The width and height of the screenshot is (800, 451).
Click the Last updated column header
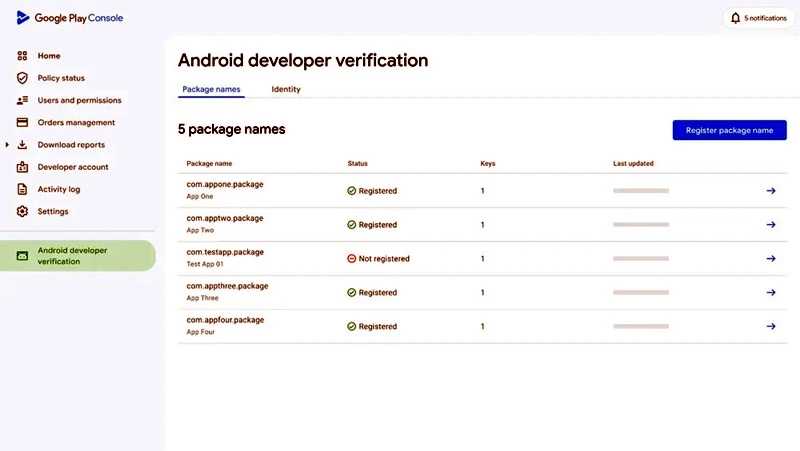(x=633, y=164)
